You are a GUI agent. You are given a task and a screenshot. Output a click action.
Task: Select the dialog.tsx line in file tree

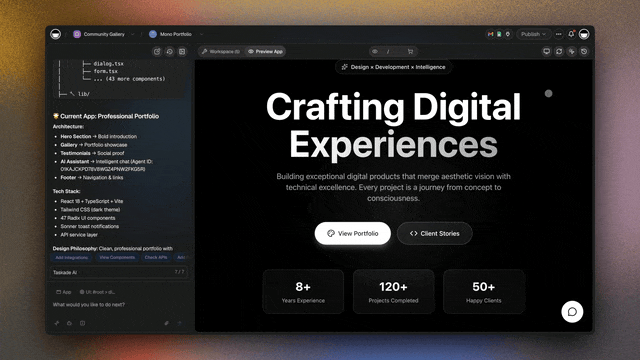(108, 64)
